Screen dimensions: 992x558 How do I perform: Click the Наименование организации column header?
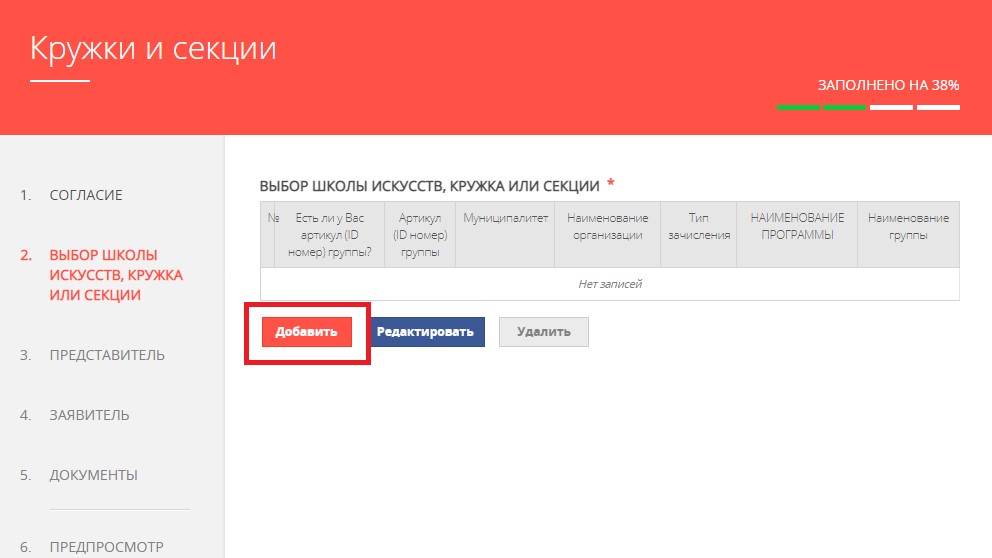pyautogui.click(x=607, y=227)
